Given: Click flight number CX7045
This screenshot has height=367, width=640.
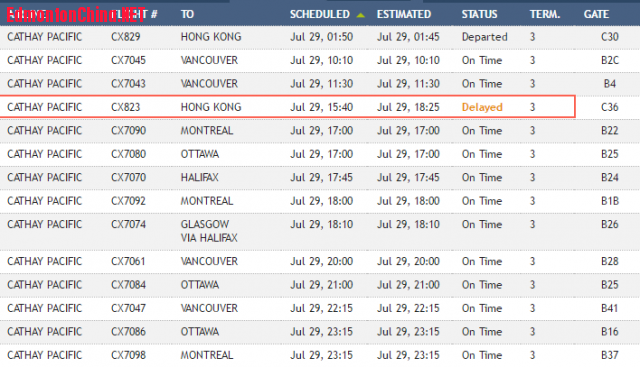Looking at the screenshot, I should coord(128,60).
